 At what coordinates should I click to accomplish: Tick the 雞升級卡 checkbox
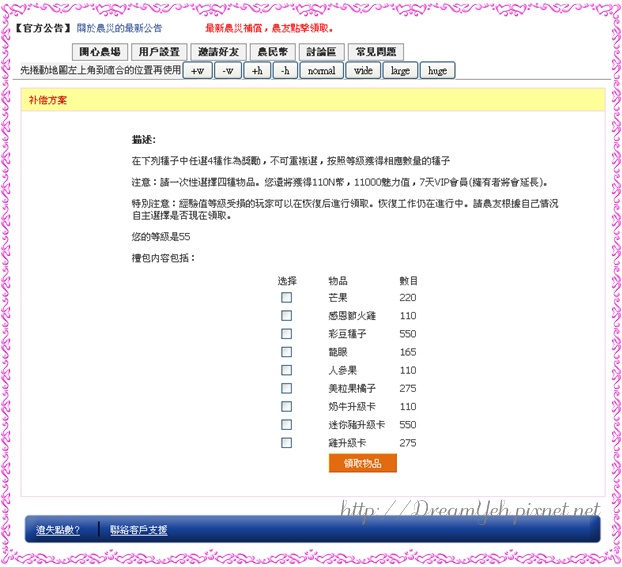tap(286, 443)
